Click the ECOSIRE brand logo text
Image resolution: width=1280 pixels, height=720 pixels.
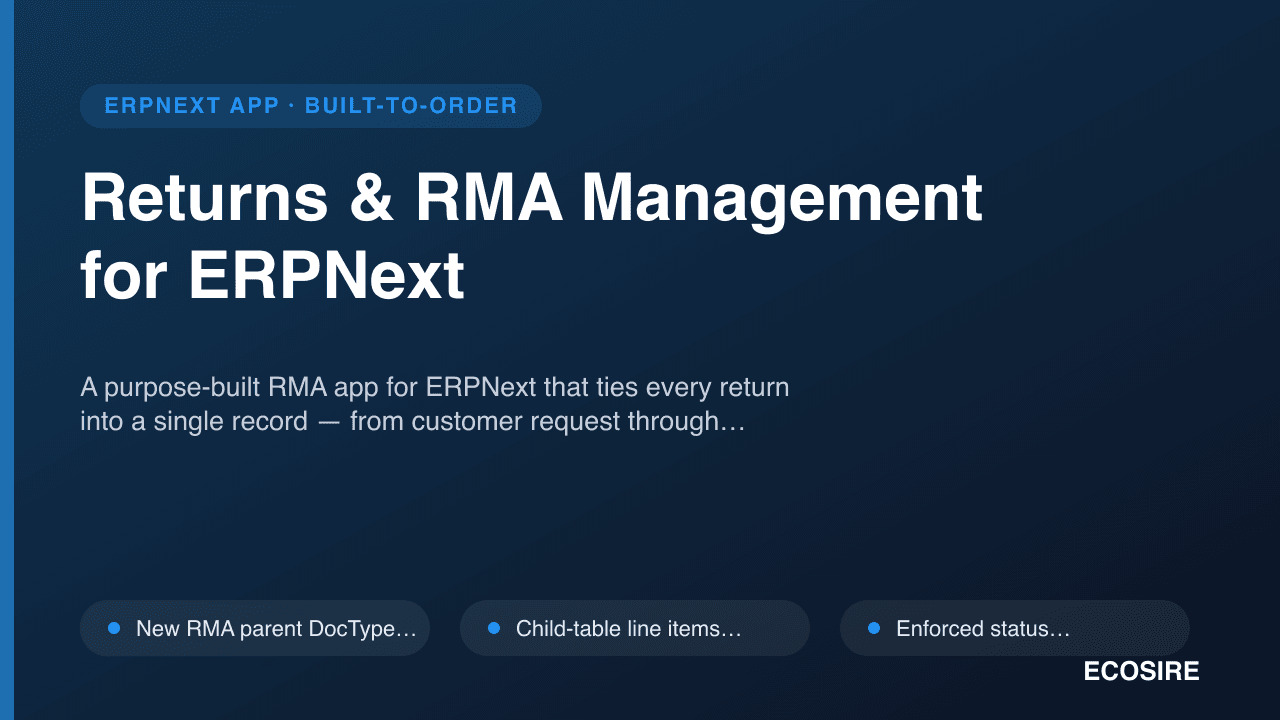pos(1141,672)
